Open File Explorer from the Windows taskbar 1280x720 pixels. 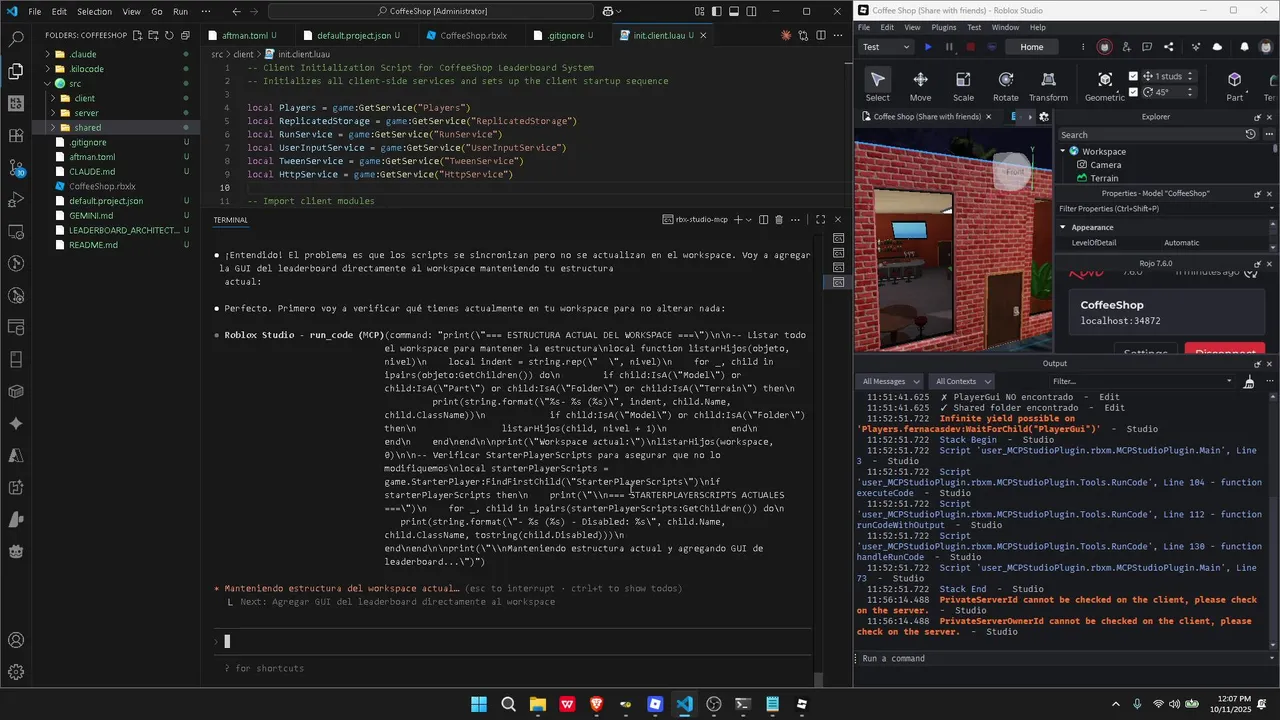pyautogui.click(x=537, y=704)
